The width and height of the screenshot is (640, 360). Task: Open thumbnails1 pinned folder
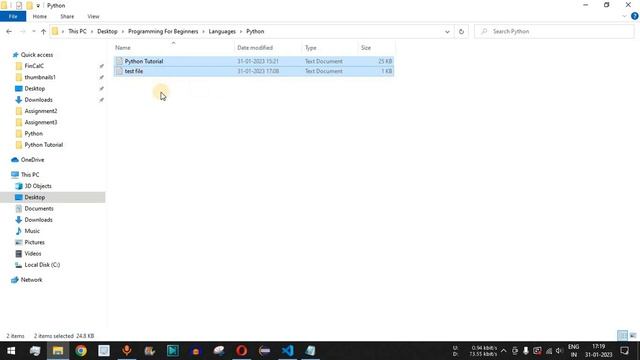(x=40, y=77)
